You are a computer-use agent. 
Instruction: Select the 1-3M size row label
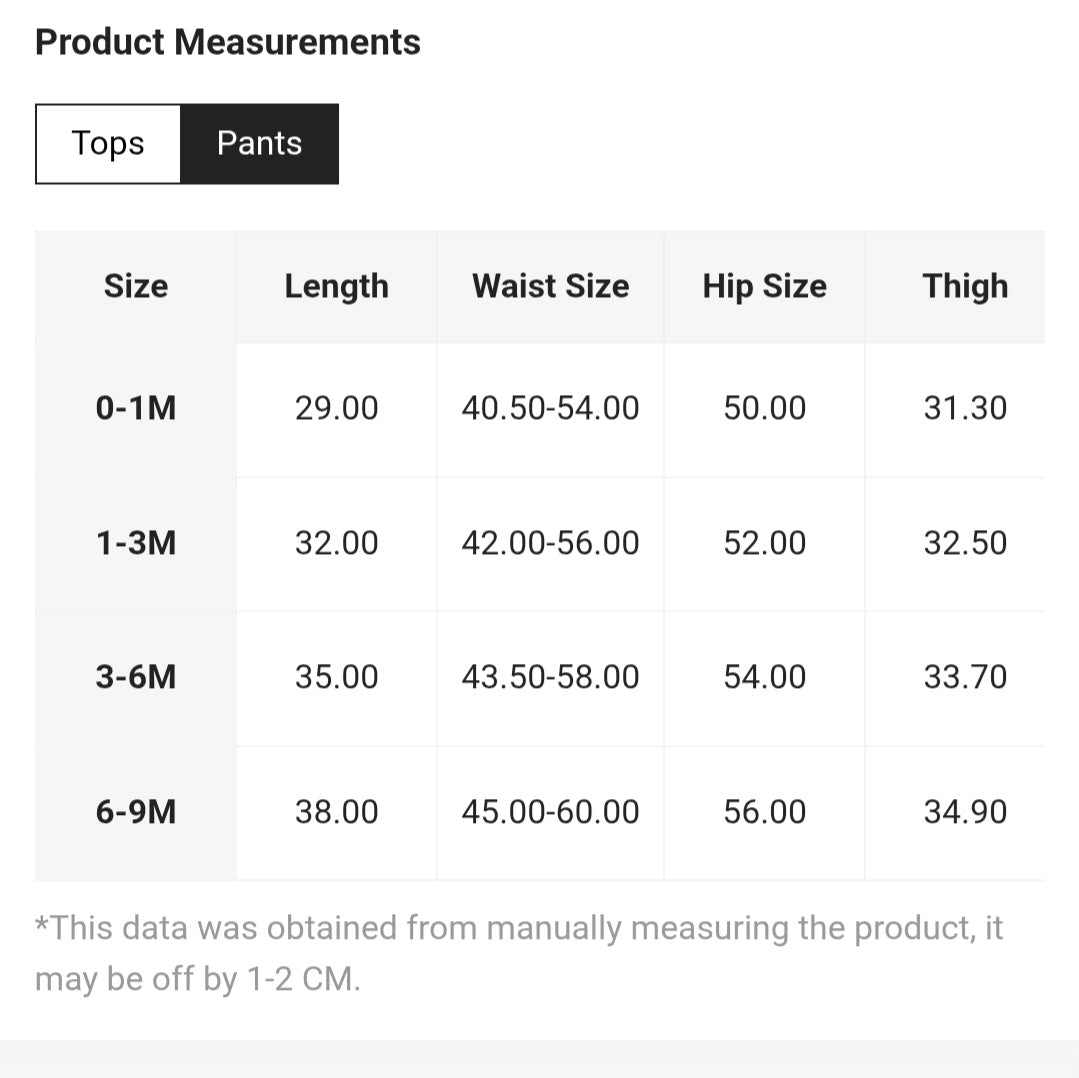(x=136, y=543)
